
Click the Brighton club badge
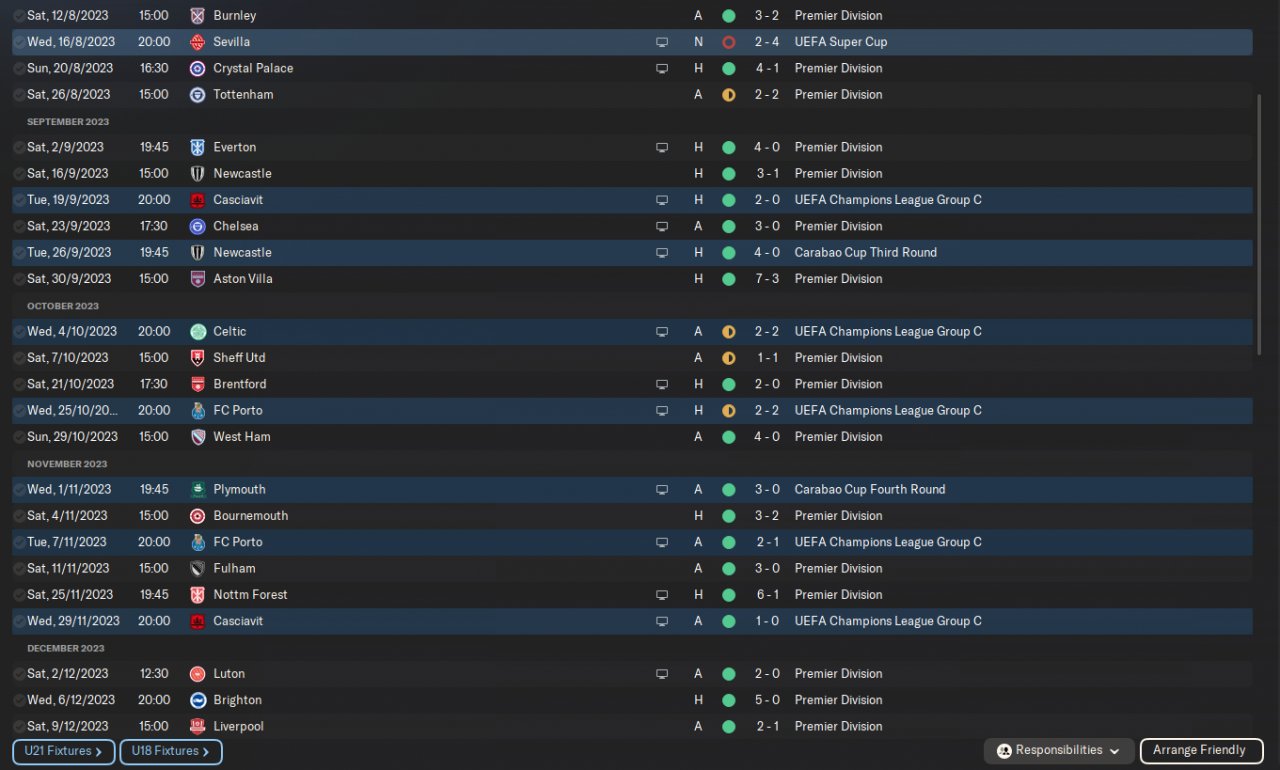pos(197,700)
